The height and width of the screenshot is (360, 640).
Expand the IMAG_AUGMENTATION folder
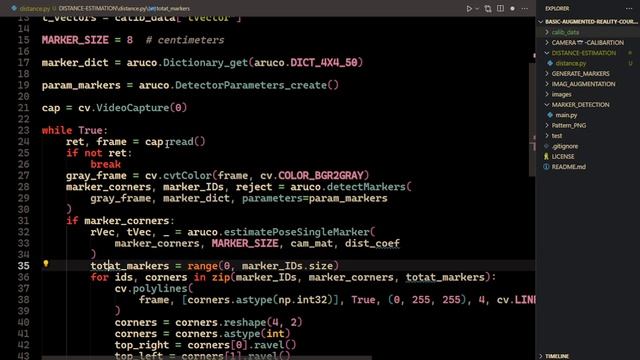click(x=583, y=84)
